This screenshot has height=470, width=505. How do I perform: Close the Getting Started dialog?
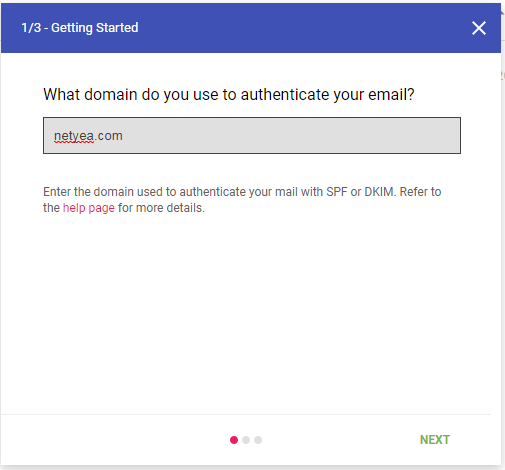pos(479,28)
